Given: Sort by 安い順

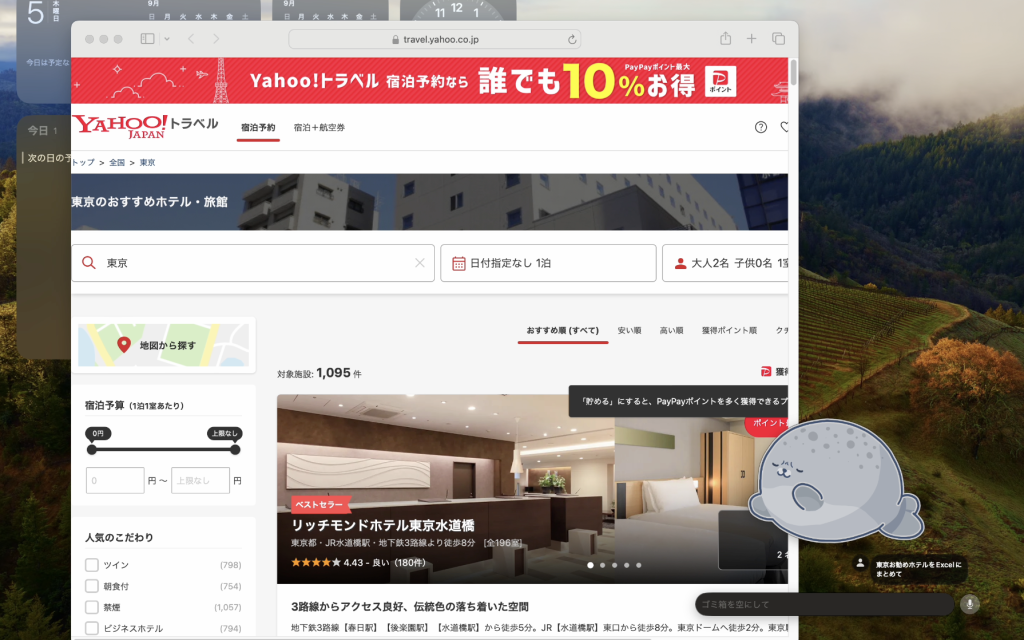Looking at the screenshot, I should (x=630, y=330).
